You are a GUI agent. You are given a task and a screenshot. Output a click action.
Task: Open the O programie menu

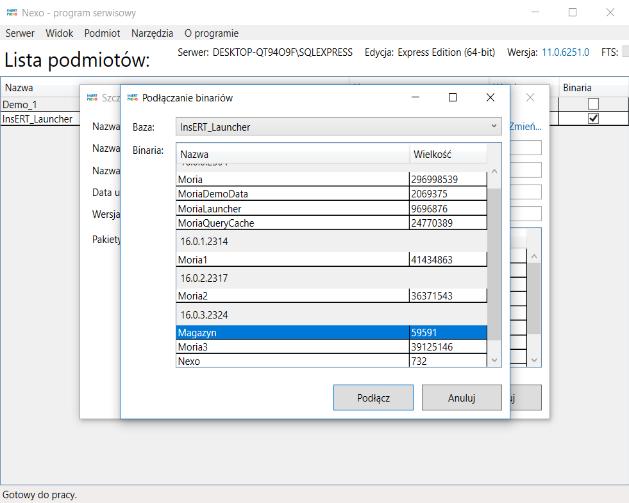click(x=211, y=33)
